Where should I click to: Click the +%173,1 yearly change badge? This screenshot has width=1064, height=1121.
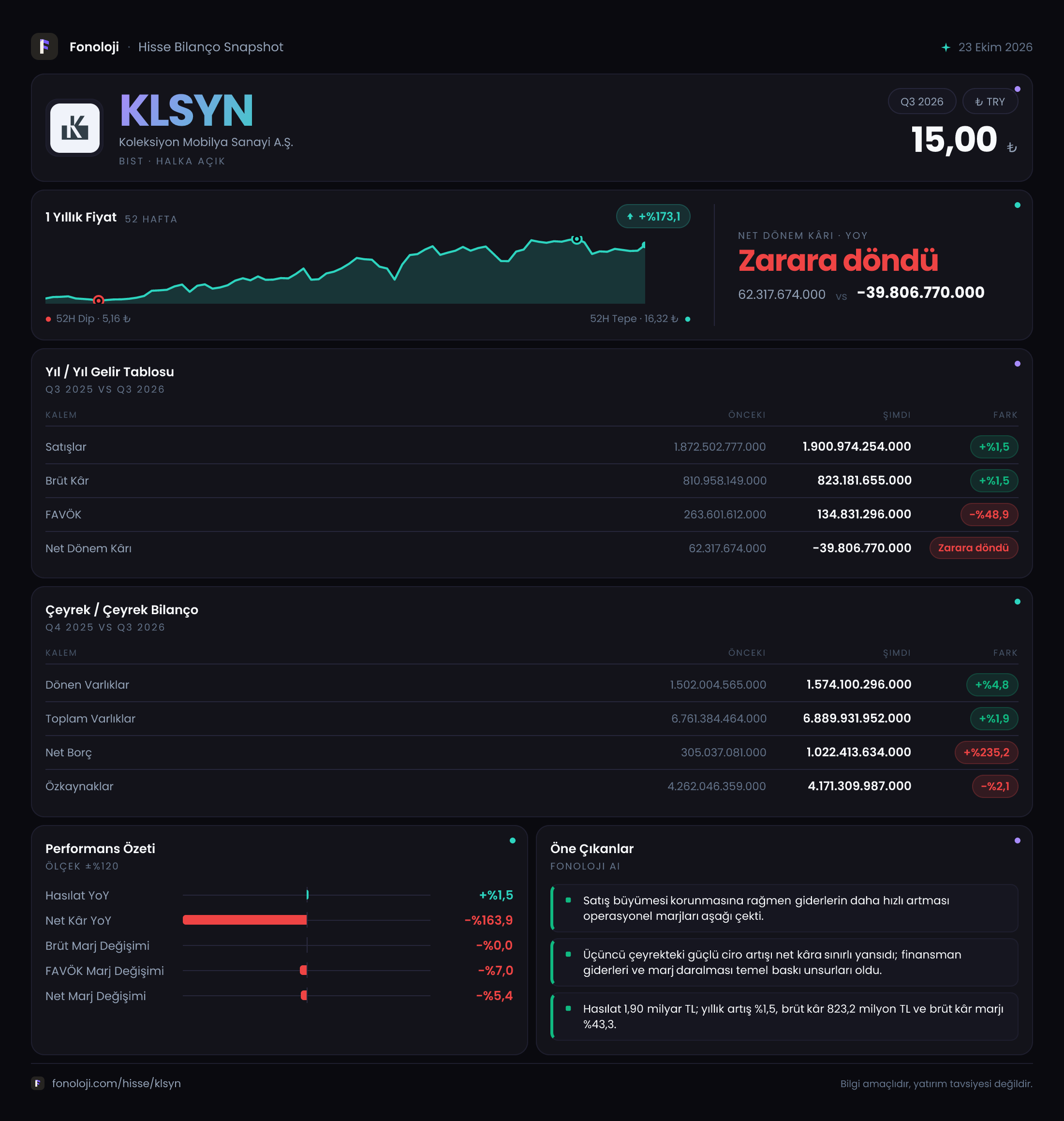(653, 216)
